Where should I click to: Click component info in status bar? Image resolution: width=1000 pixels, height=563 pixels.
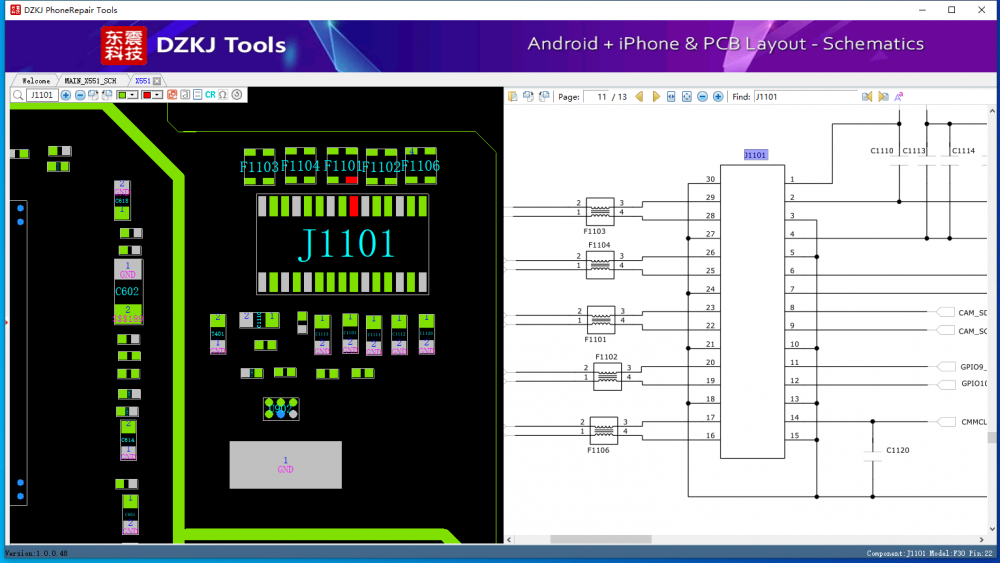click(929, 553)
